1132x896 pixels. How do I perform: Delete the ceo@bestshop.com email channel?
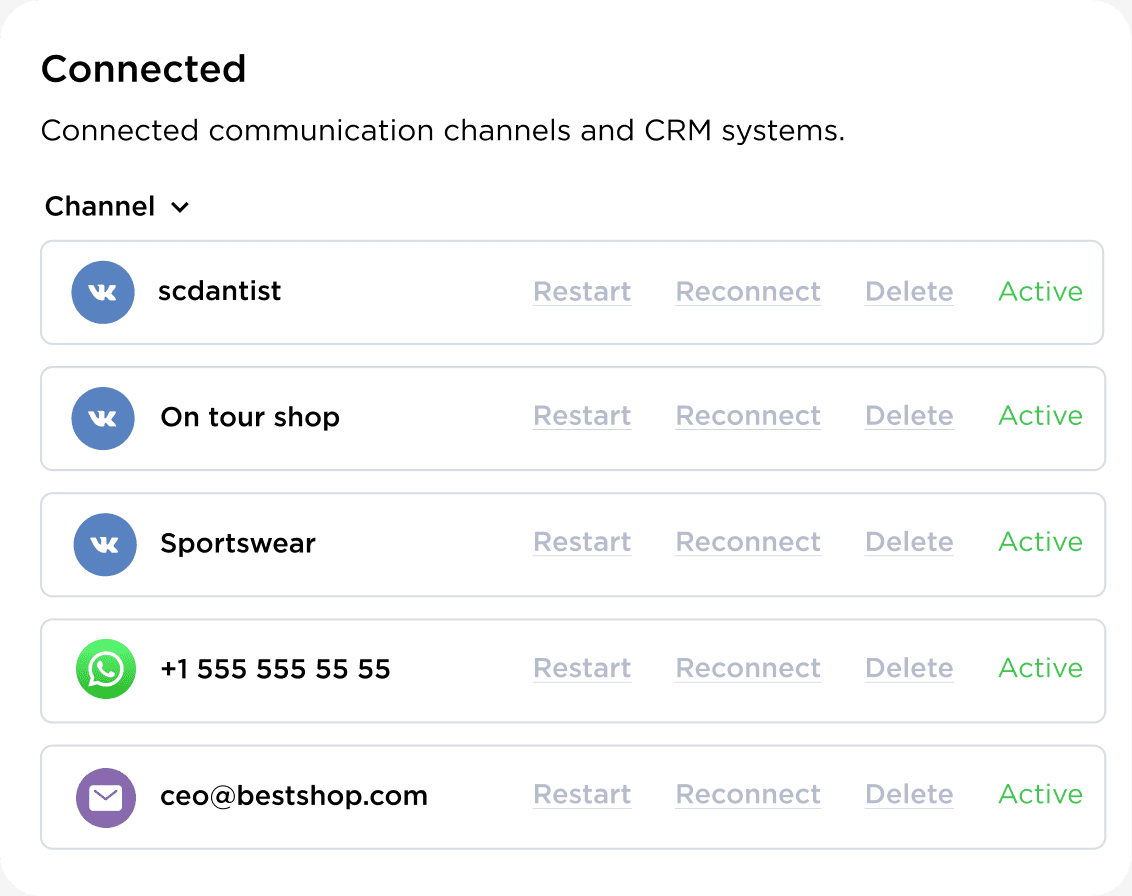point(909,794)
